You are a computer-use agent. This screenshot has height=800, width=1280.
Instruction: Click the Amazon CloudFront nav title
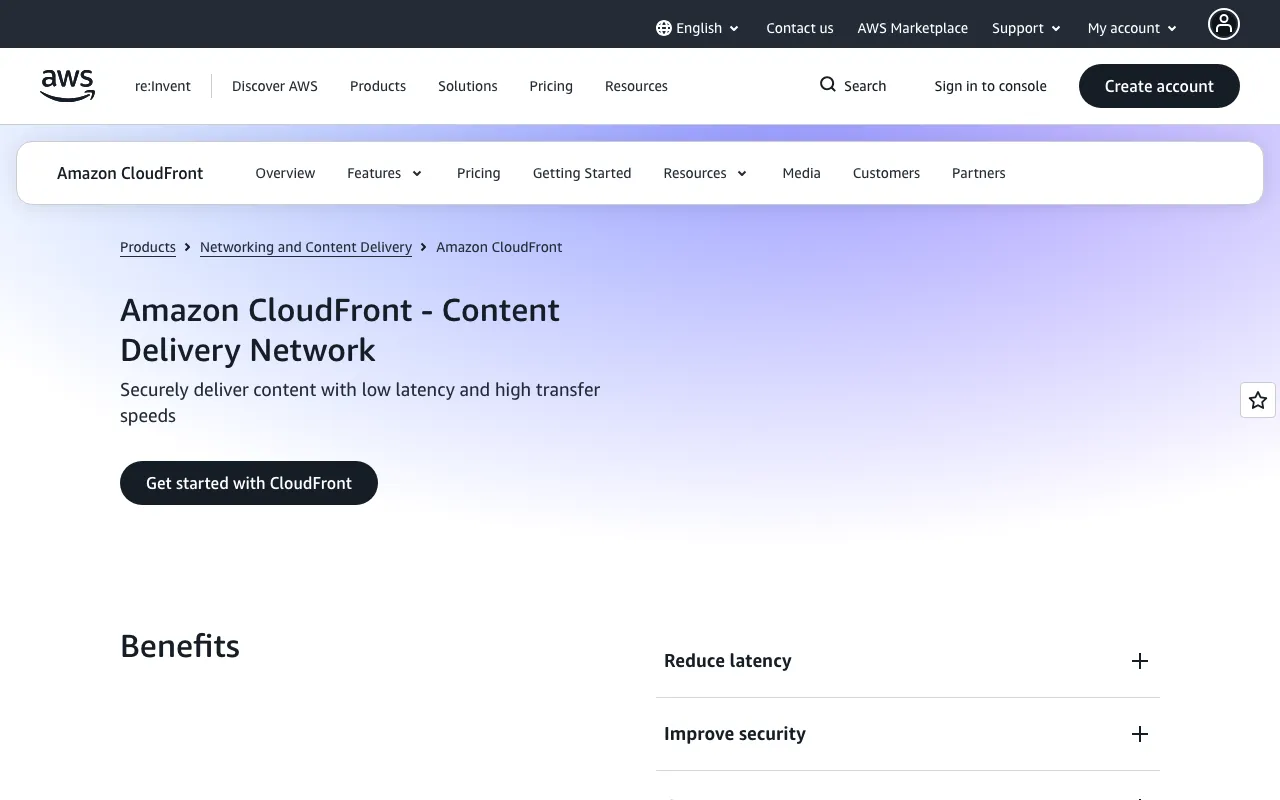(x=130, y=173)
